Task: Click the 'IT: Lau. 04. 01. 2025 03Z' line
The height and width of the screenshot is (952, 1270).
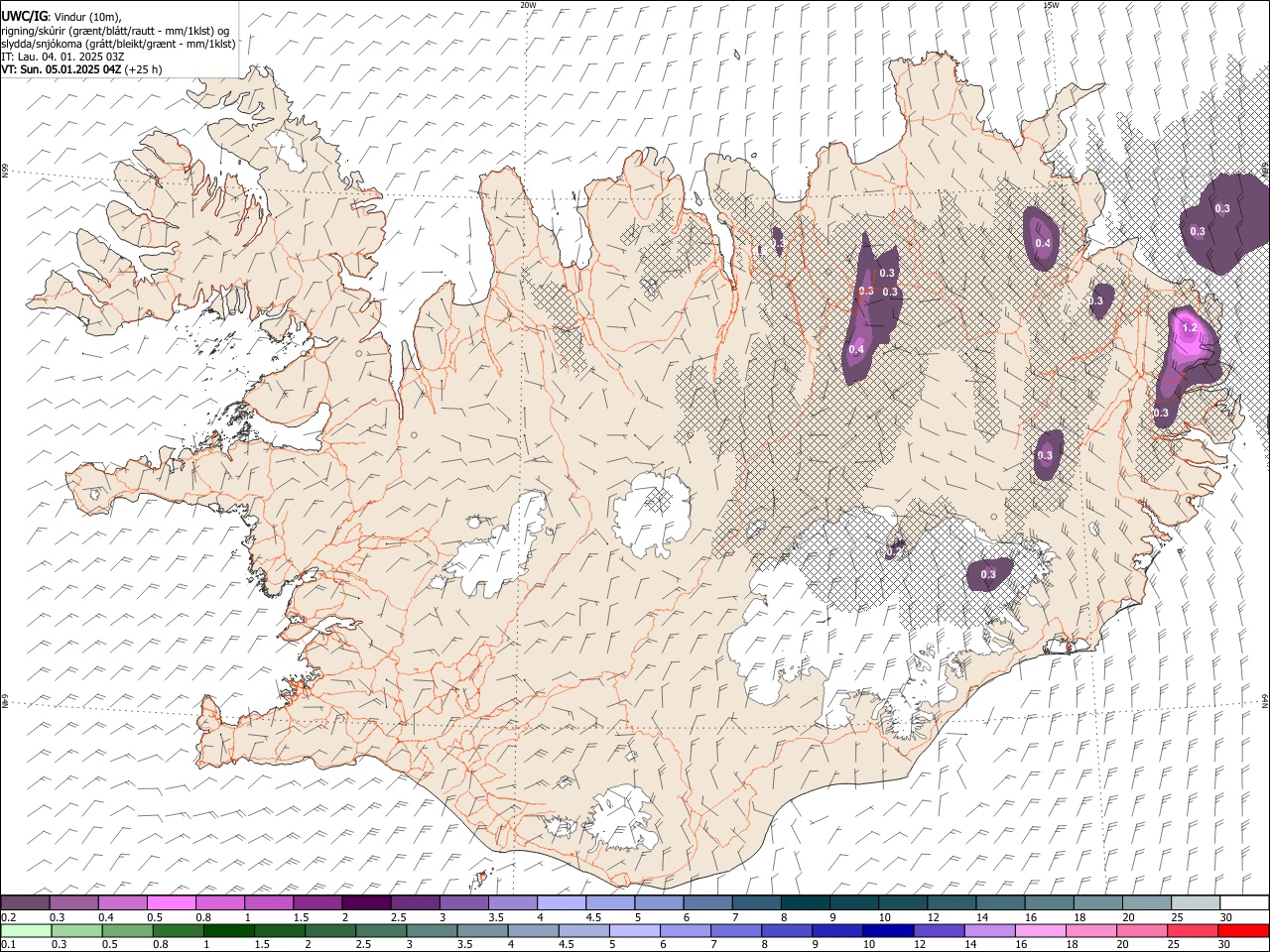Action: point(63,57)
